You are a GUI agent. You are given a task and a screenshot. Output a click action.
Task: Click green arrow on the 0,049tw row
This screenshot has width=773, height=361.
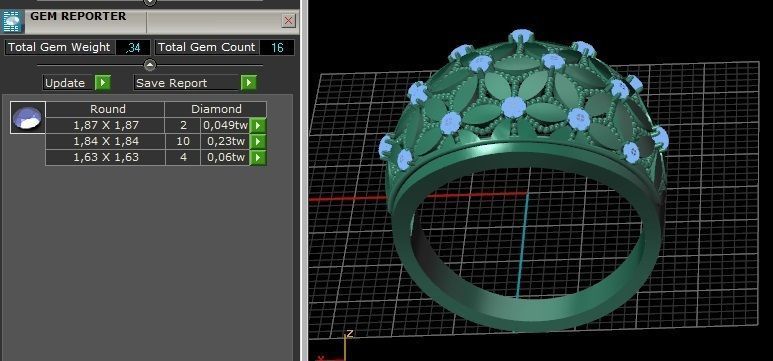[258, 125]
